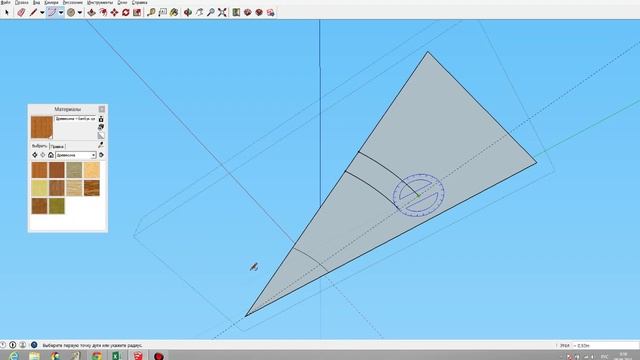Click the help question-mark status icon

pos(34,345)
